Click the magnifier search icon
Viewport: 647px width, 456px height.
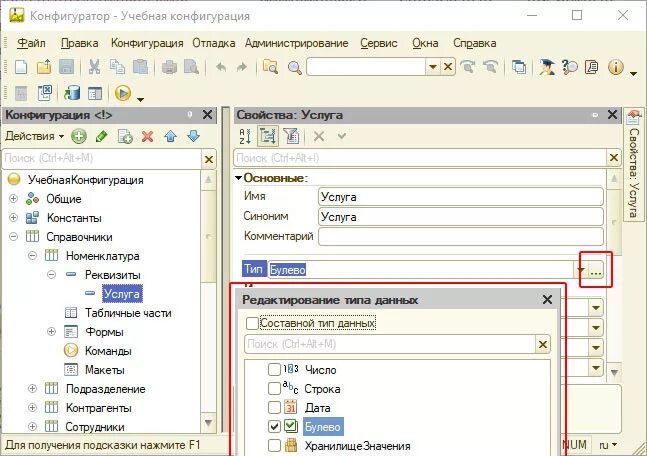(x=294, y=67)
